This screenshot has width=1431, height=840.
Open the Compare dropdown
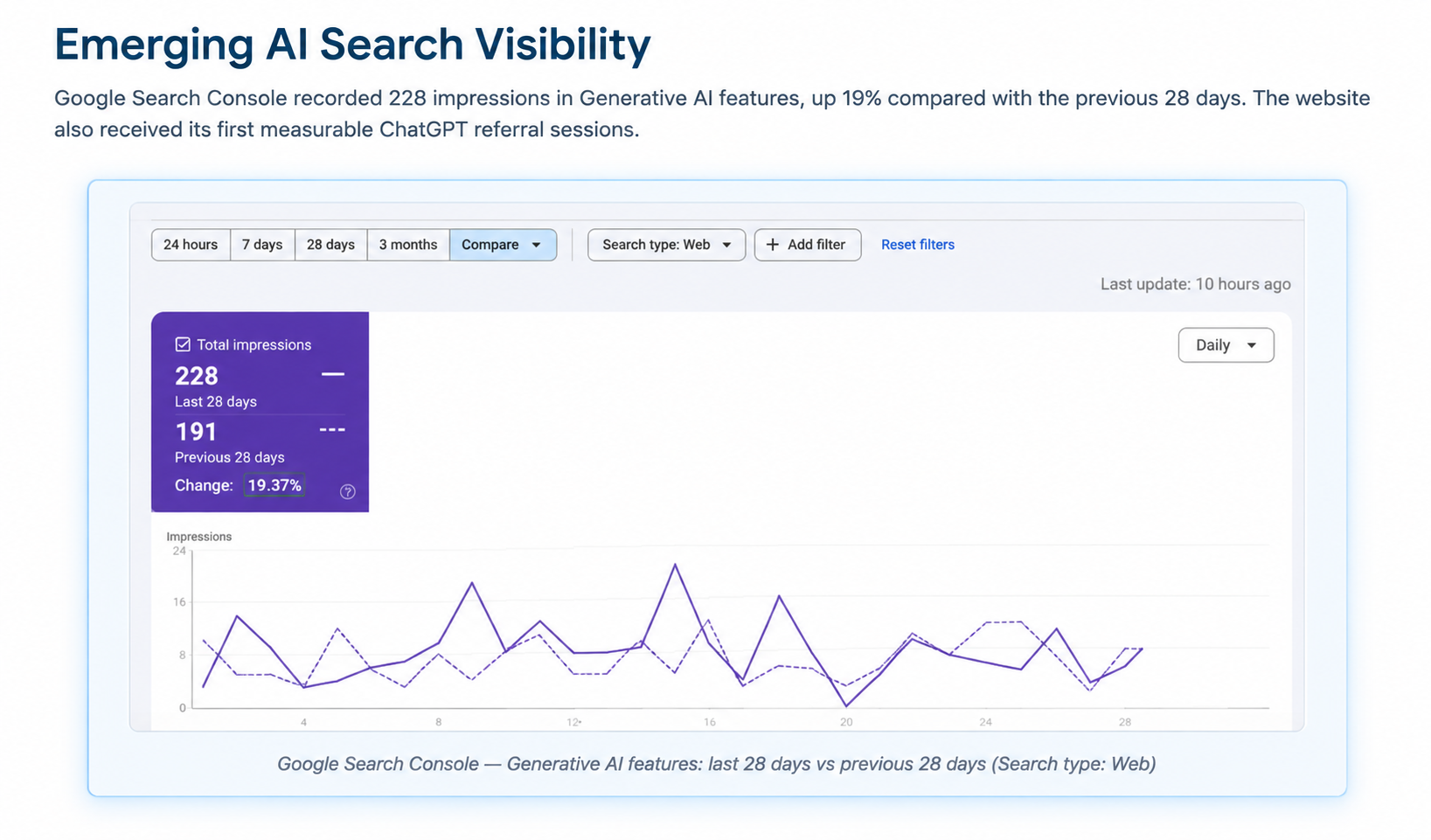point(503,245)
